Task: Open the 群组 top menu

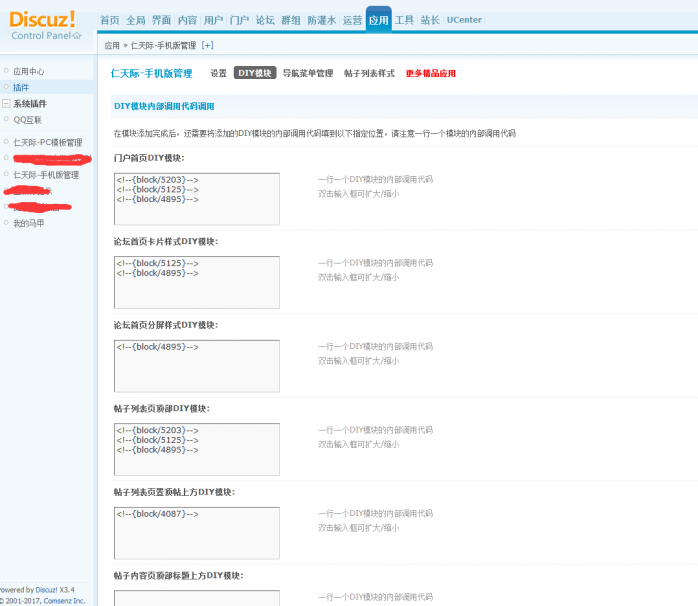Action: click(x=291, y=20)
